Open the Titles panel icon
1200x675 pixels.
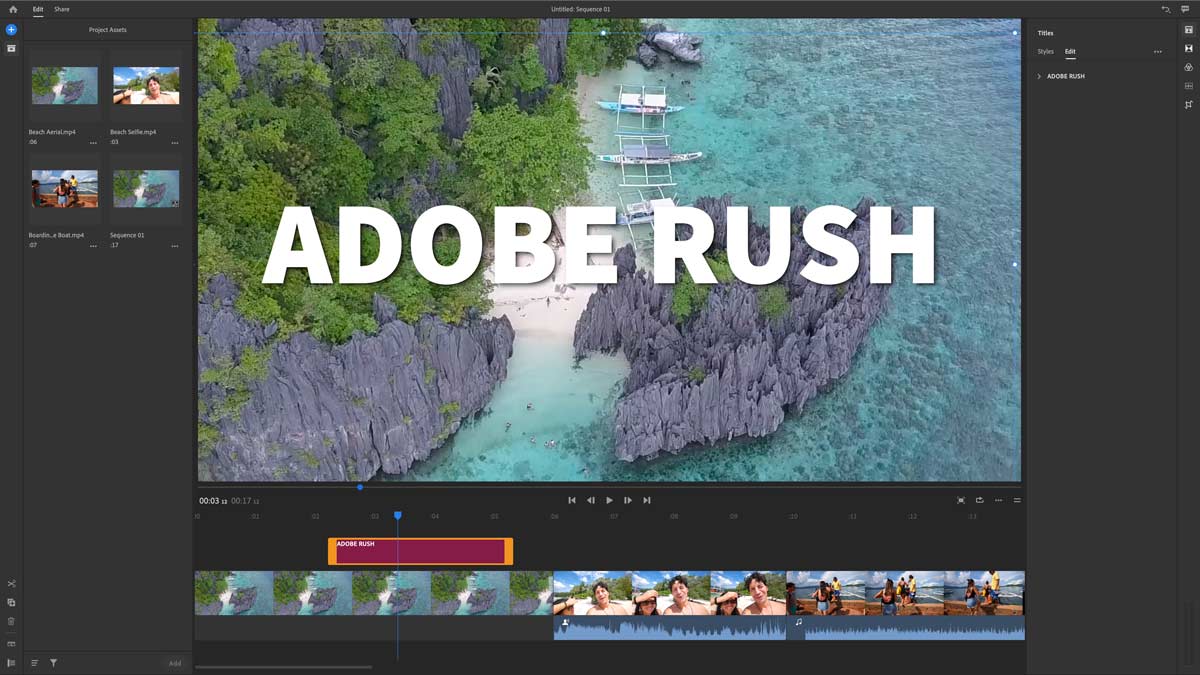point(1189,30)
